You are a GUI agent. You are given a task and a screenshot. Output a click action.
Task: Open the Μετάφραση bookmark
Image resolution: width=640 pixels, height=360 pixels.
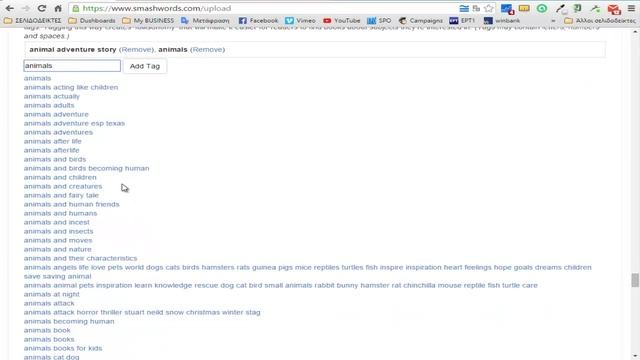tap(205, 20)
